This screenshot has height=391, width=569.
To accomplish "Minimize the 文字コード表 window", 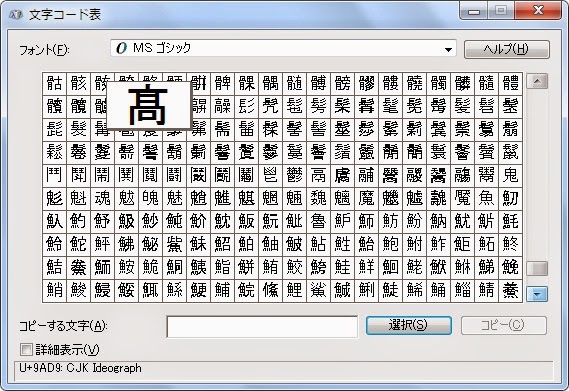I will (474, 11).
